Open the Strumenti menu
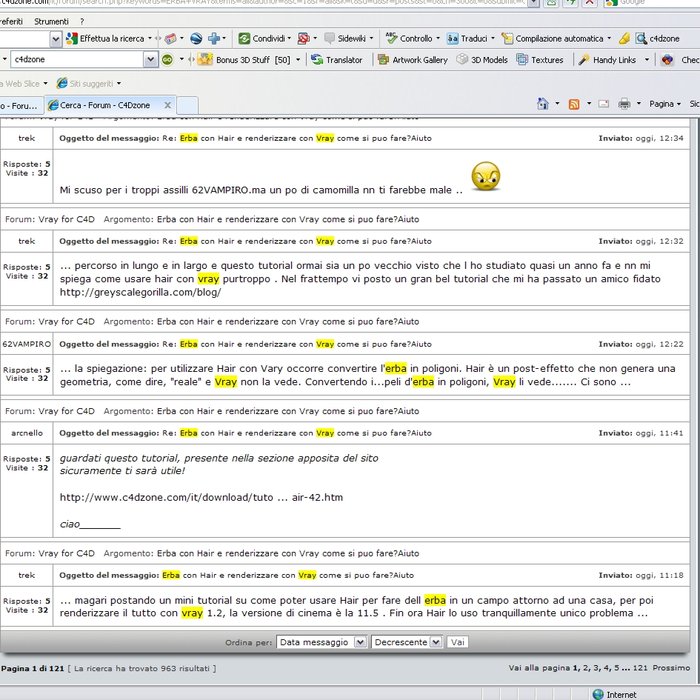The width and height of the screenshot is (700, 700). (x=51, y=21)
